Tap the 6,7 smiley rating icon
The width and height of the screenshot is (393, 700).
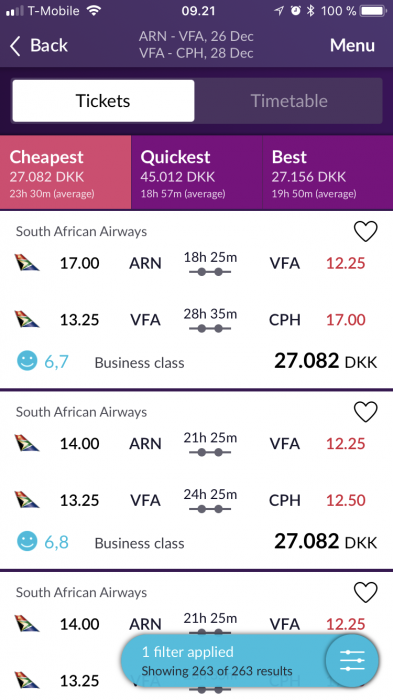coord(27,361)
